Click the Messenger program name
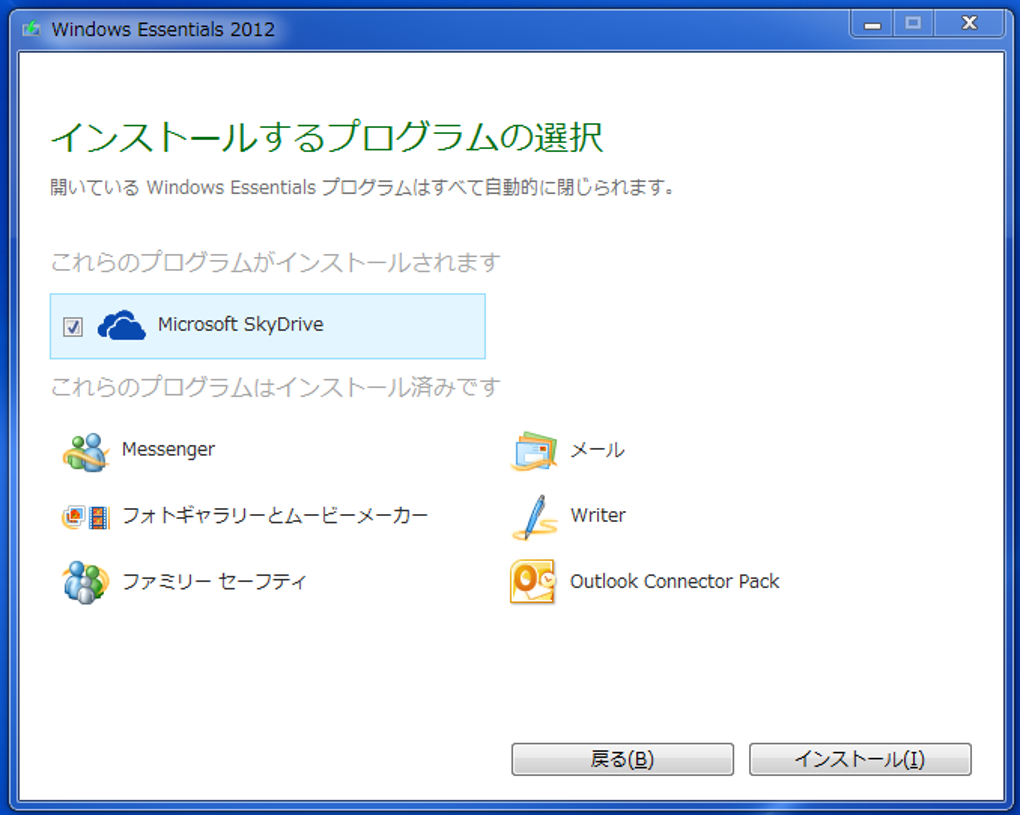The height and width of the screenshot is (815, 1020). coord(168,449)
